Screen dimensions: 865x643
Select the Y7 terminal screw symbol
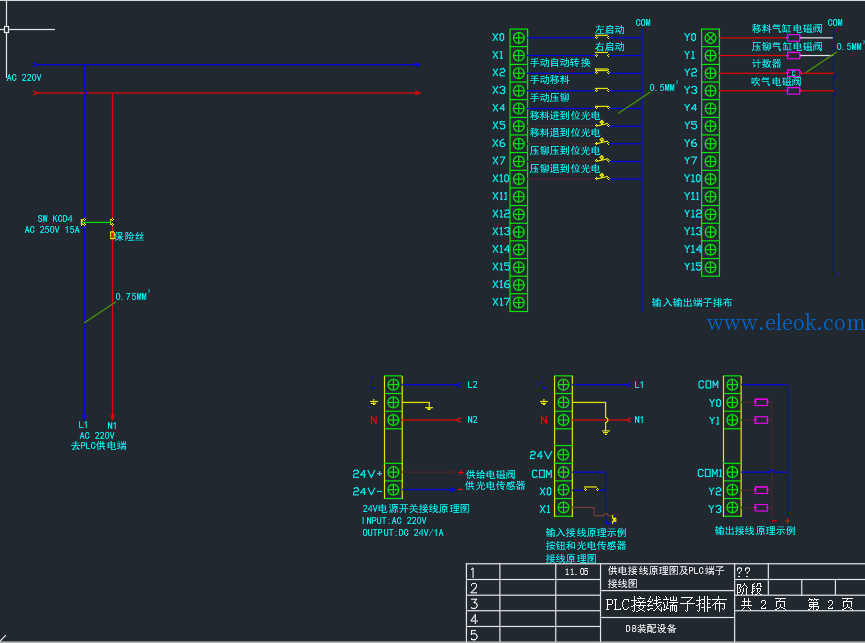click(x=711, y=161)
